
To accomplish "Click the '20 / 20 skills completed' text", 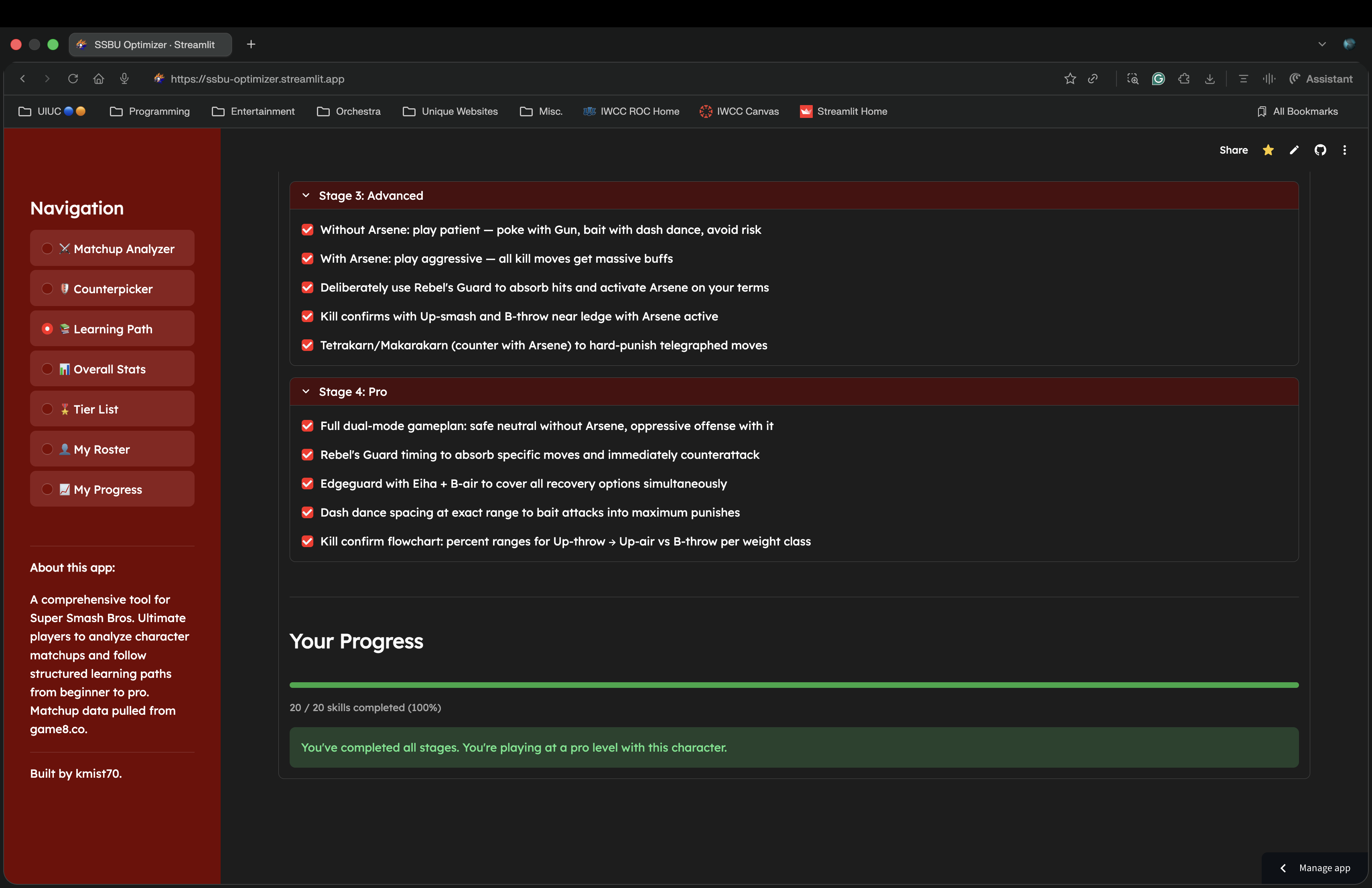I will tap(365, 708).
